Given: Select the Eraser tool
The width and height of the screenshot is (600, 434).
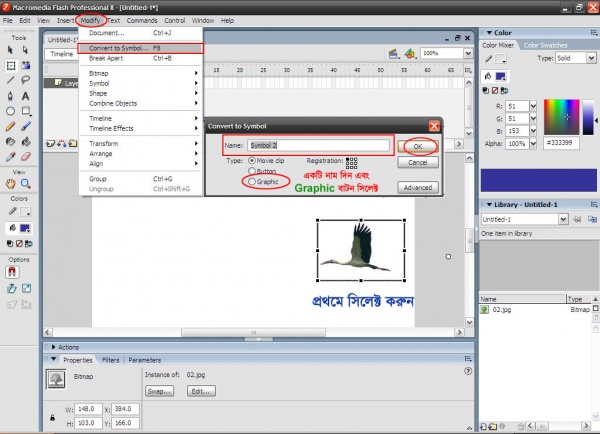Looking at the screenshot, I should (26, 157).
